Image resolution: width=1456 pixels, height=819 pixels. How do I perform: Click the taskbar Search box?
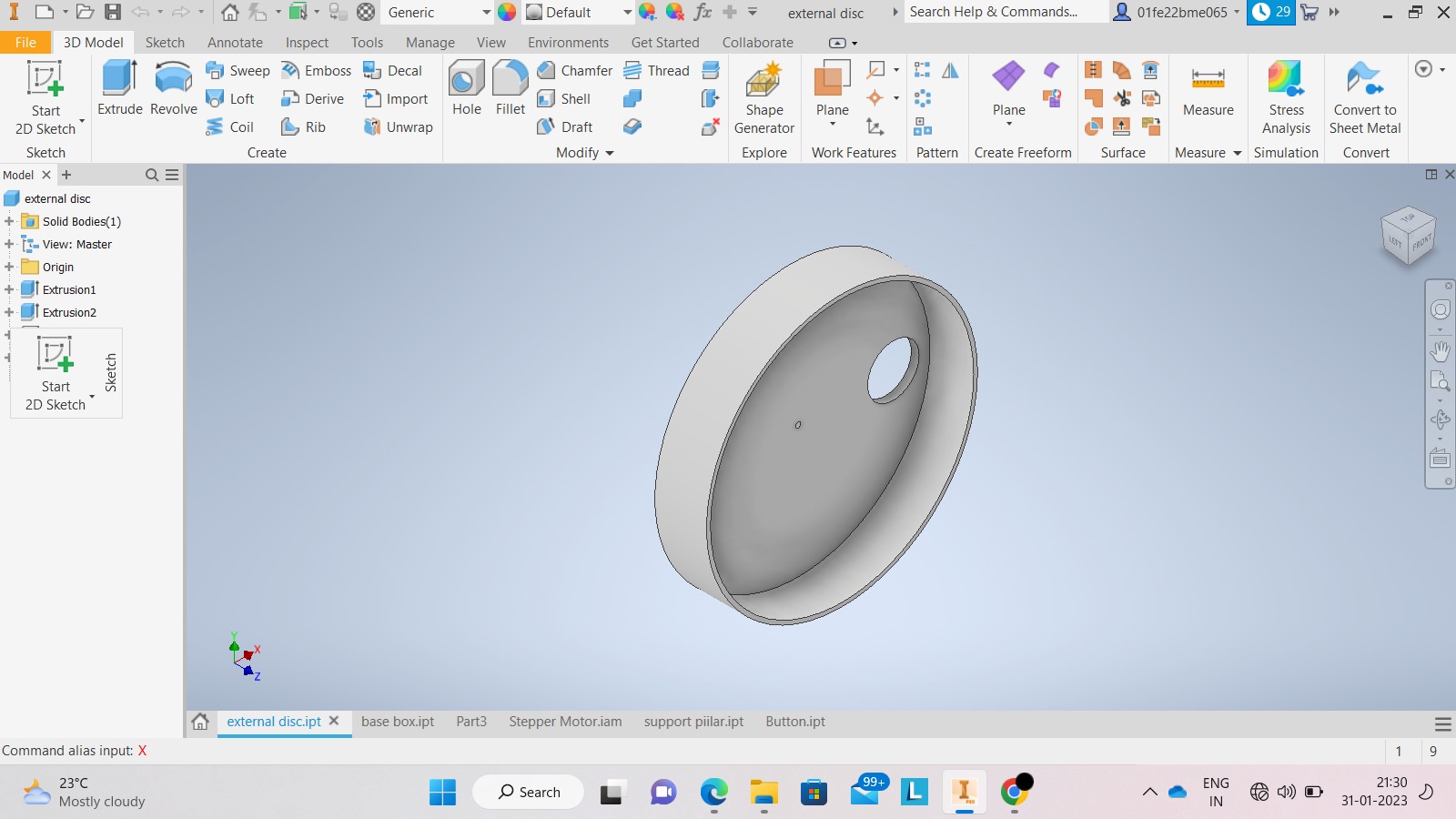[528, 792]
